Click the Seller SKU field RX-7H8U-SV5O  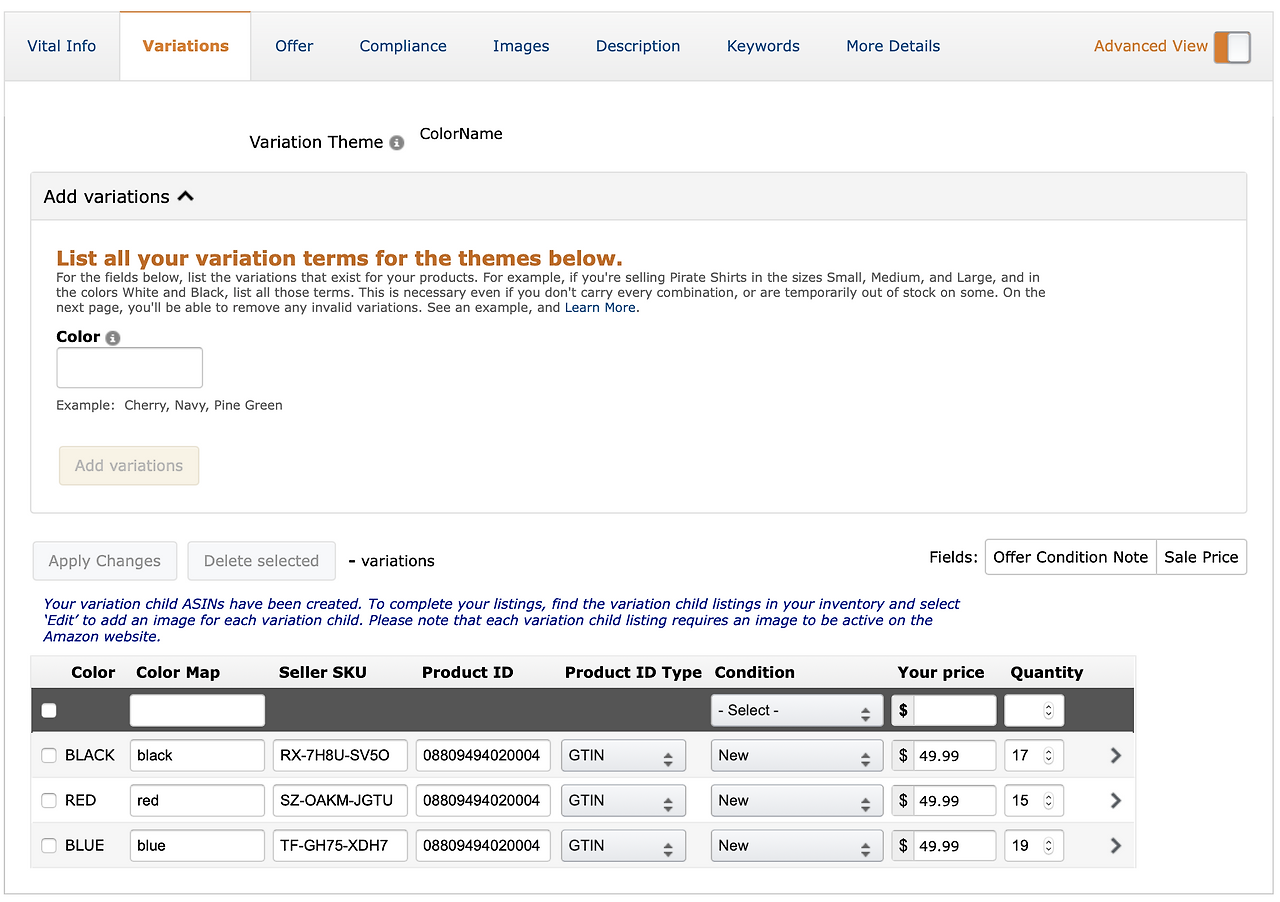coord(340,756)
